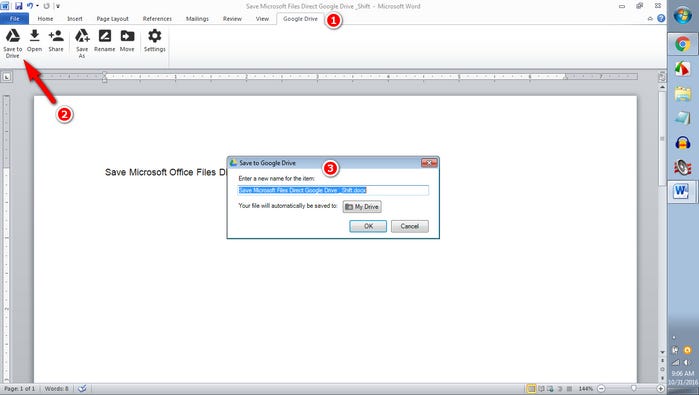
Task: Switch to the Review tab
Action: tap(232, 19)
